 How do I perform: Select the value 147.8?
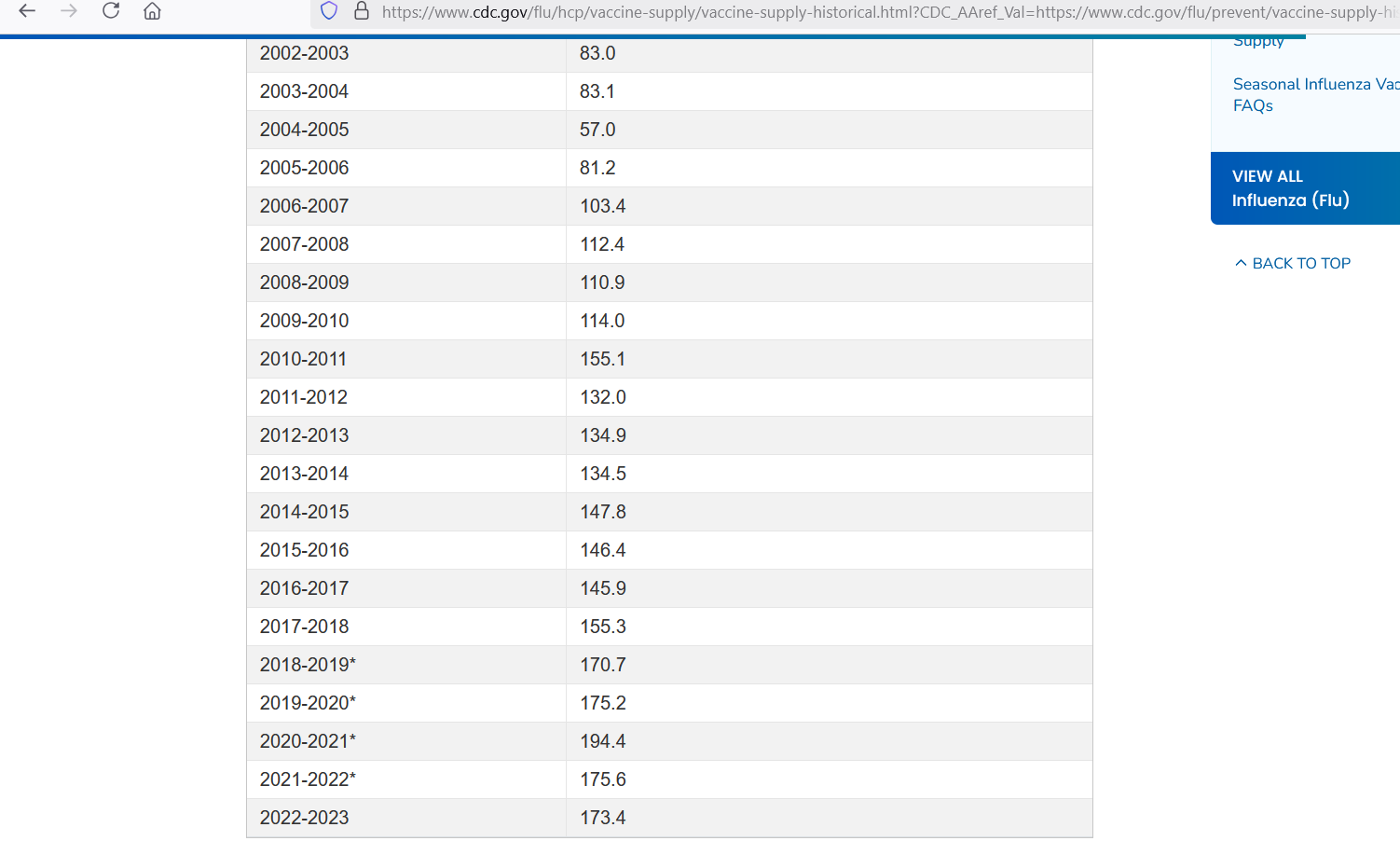tap(603, 512)
